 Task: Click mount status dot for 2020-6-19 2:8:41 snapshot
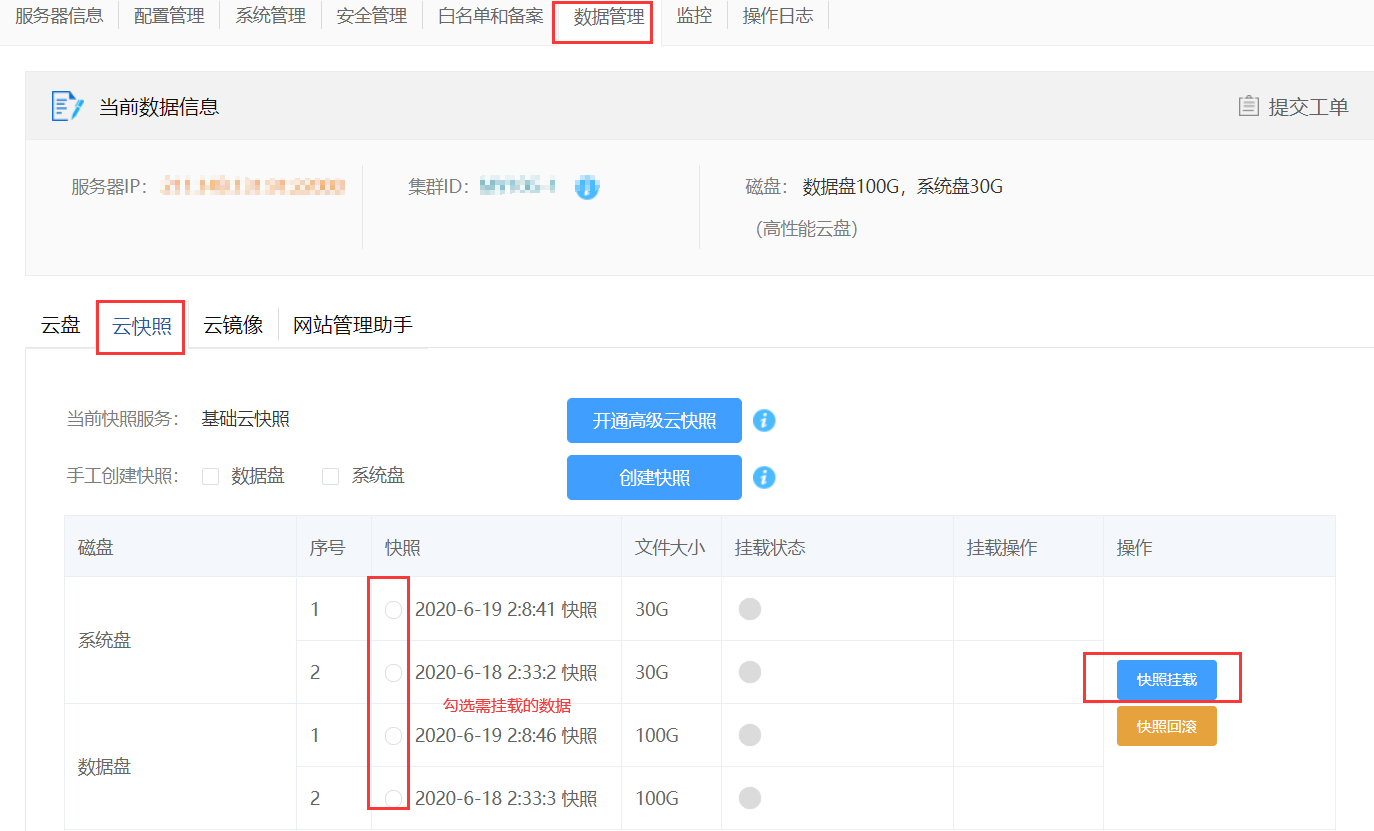(x=749, y=609)
